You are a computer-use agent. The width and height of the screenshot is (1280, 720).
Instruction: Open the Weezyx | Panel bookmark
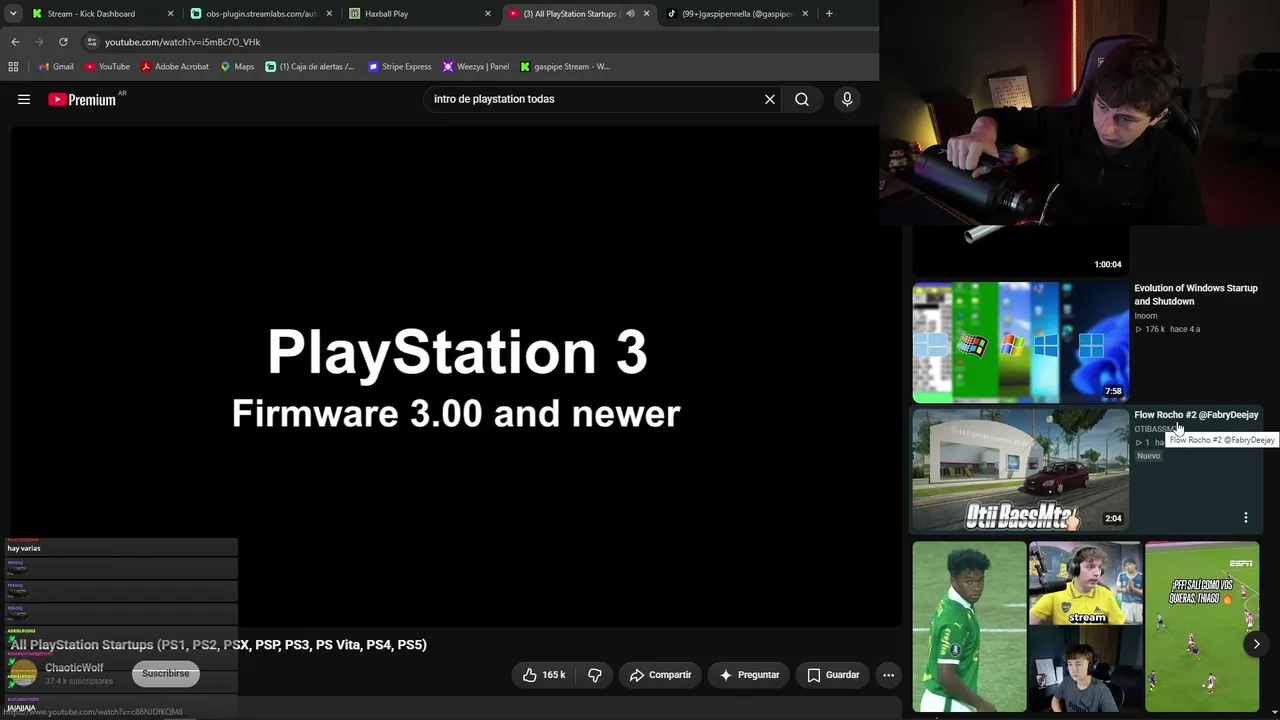pyautogui.click(x=476, y=67)
